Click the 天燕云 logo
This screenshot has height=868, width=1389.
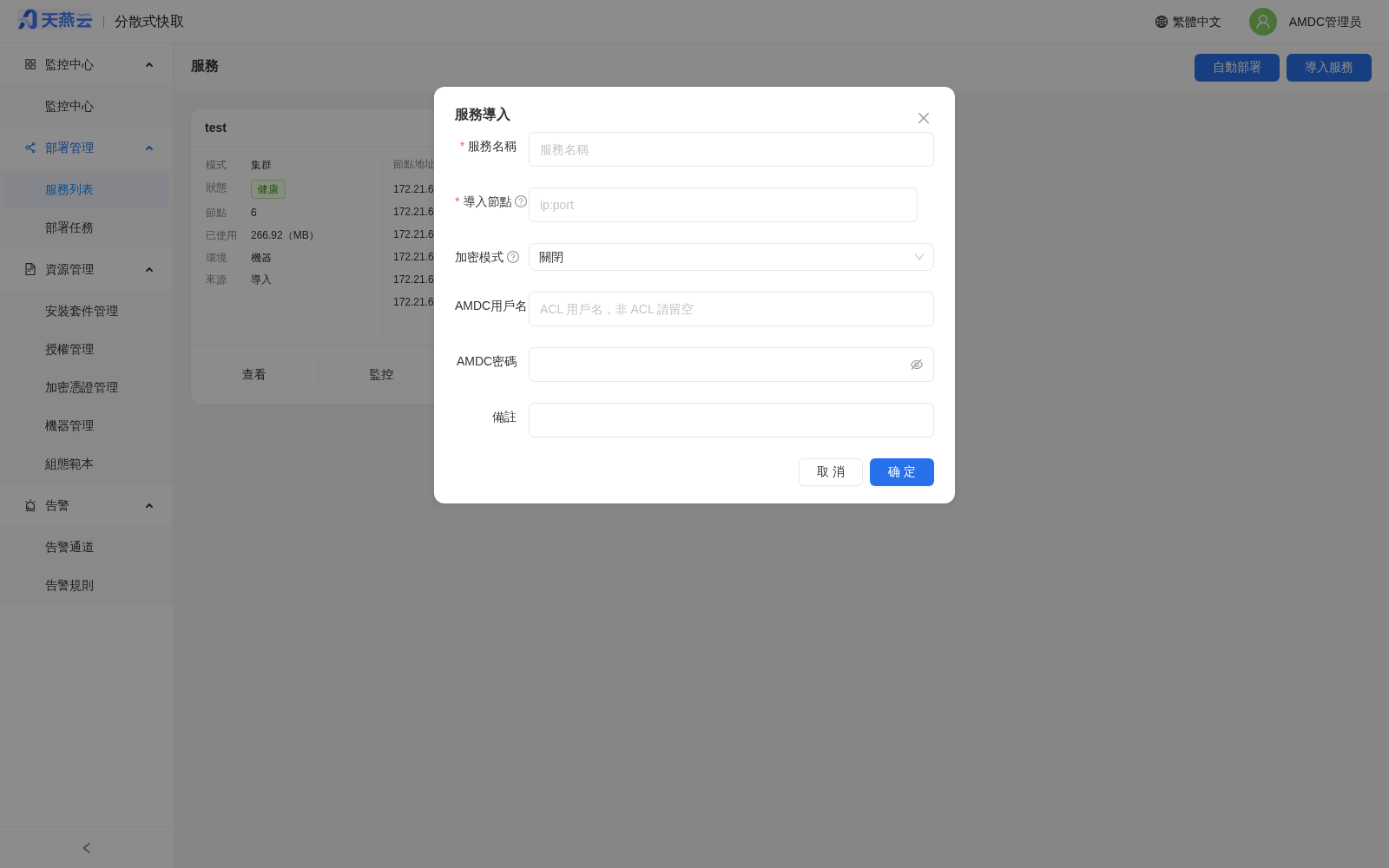tap(55, 20)
